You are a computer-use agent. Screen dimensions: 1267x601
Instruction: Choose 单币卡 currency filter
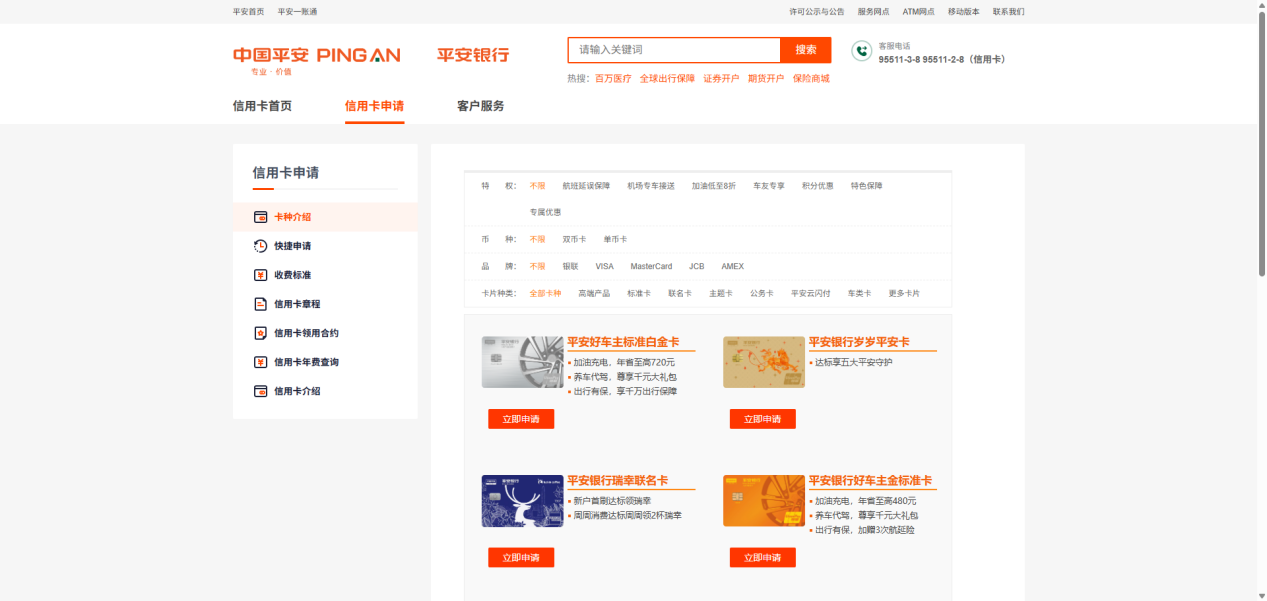pos(615,239)
